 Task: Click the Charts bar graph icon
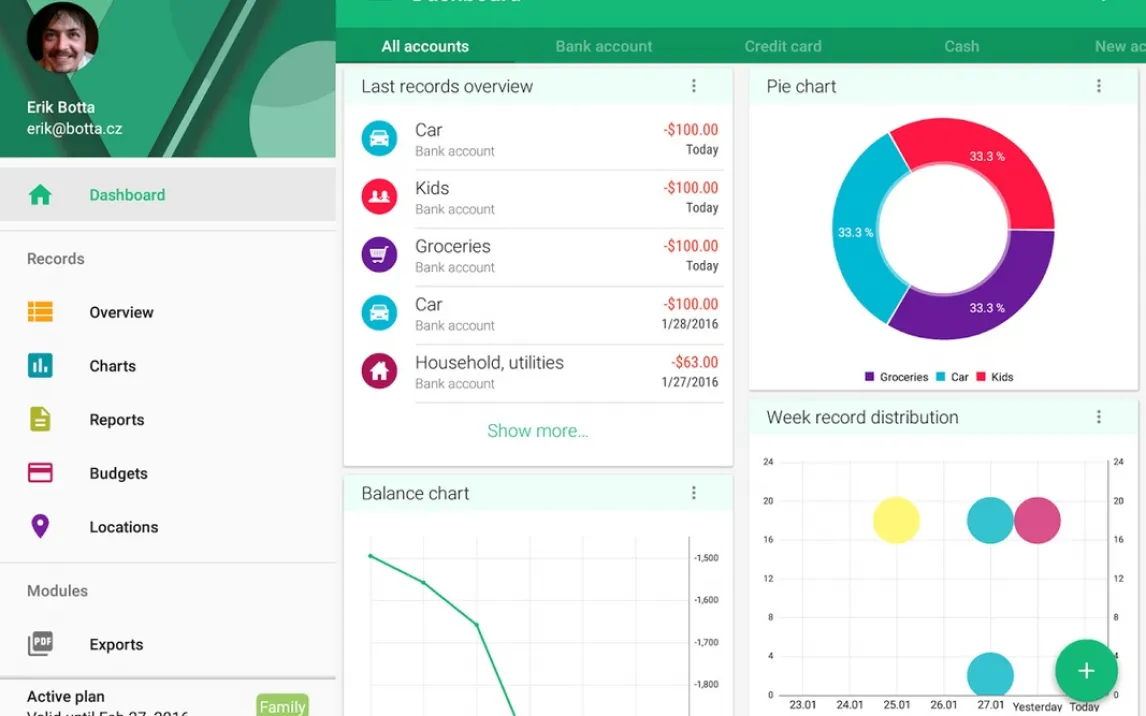click(40, 366)
